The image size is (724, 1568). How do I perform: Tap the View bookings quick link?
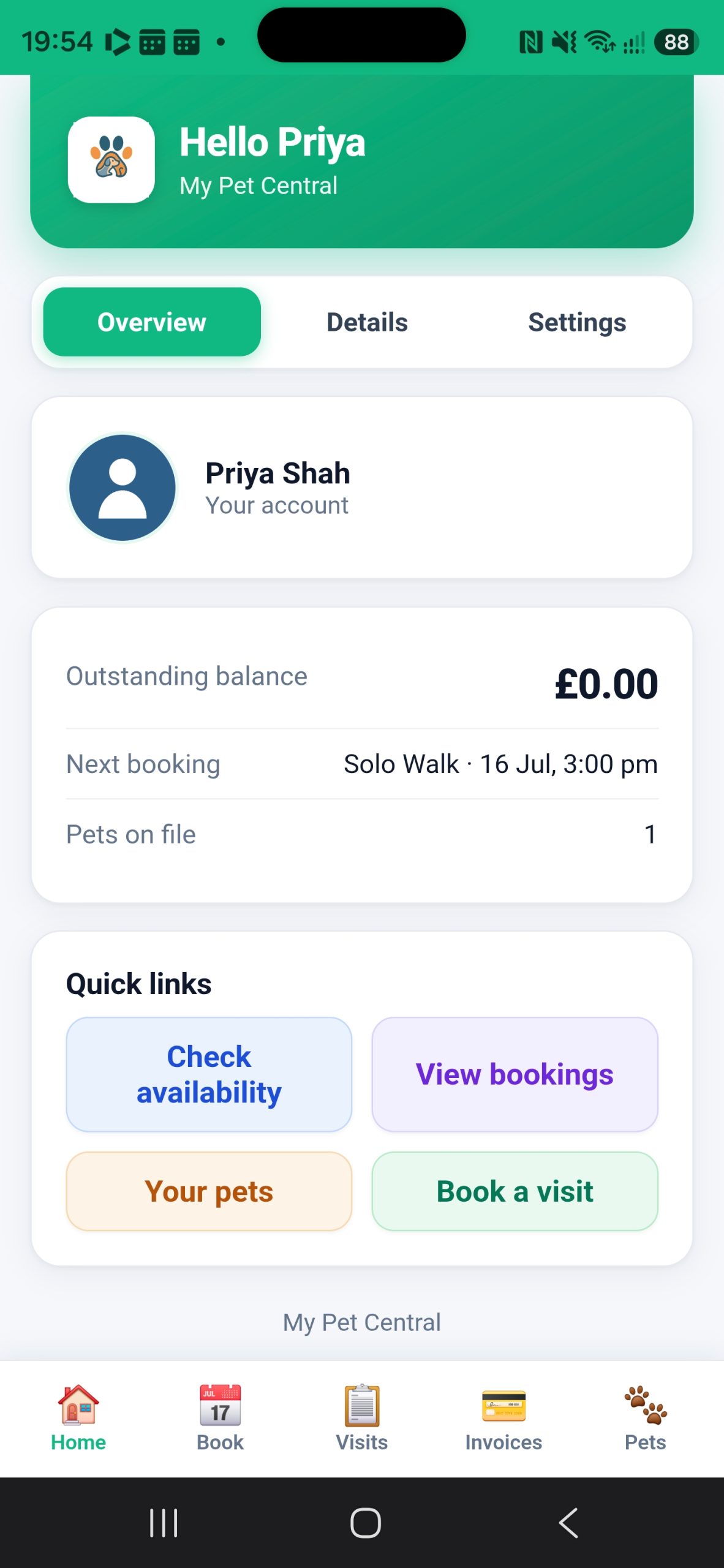tap(515, 1074)
